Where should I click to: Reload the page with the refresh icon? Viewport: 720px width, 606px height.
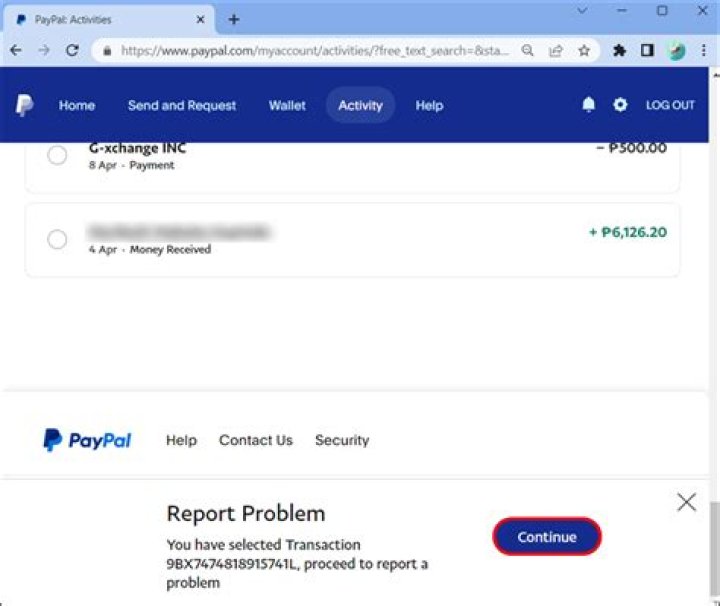72,50
